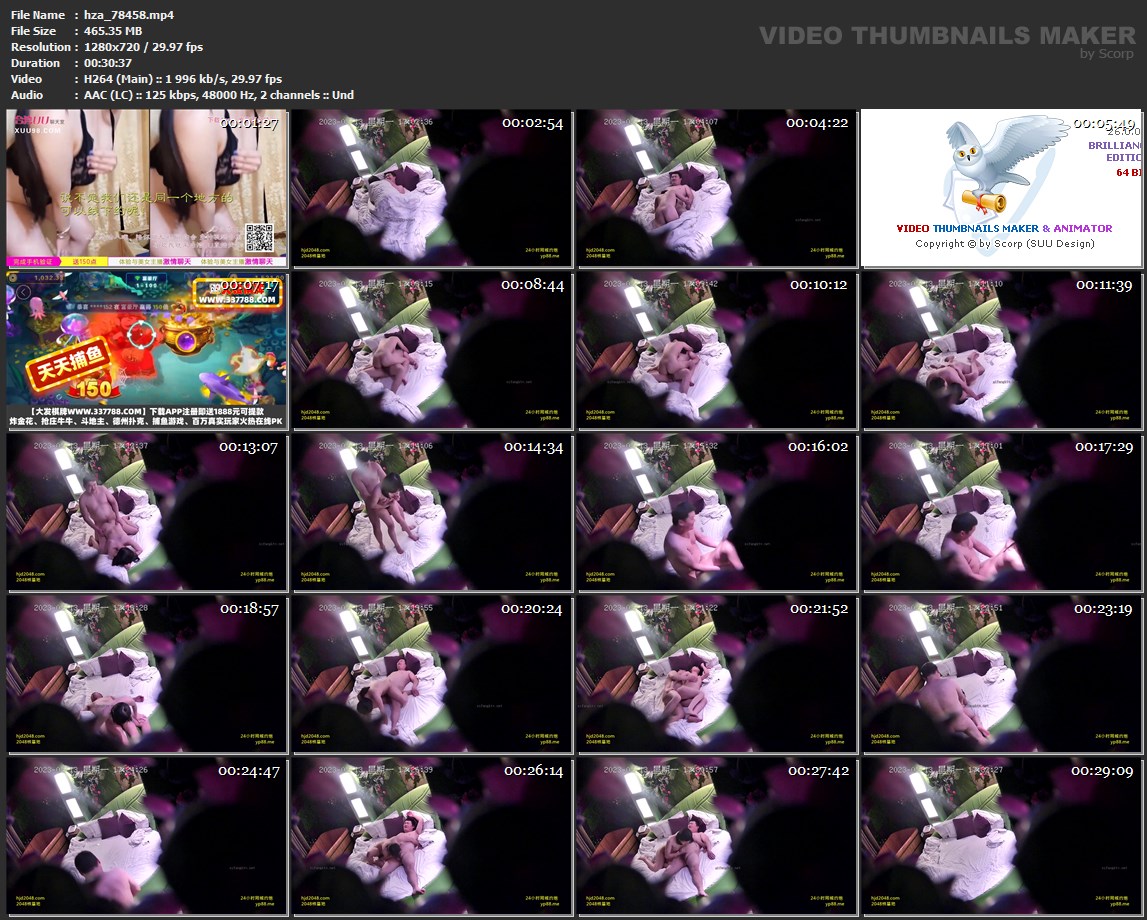Click the QR code in first thumbnail
This screenshot has width=1147, height=920.
[x=259, y=238]
